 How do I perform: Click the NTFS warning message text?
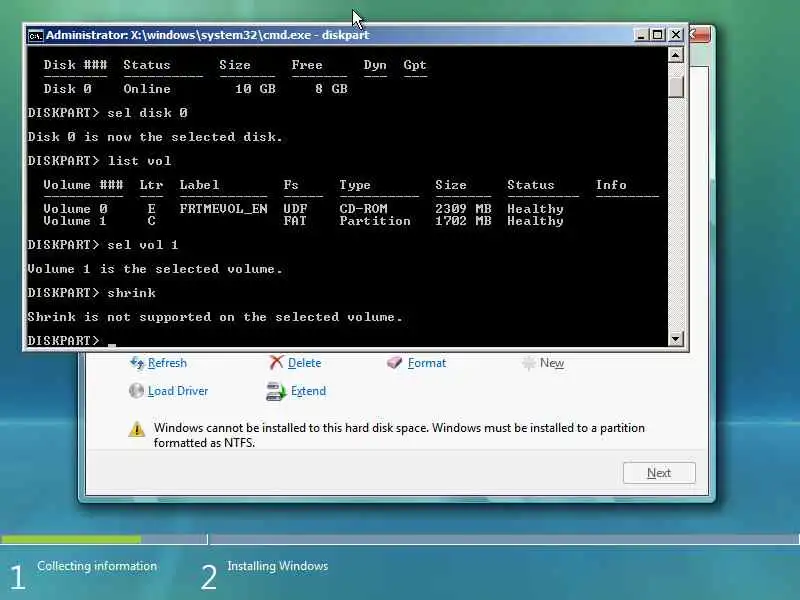tap(399, 435)
